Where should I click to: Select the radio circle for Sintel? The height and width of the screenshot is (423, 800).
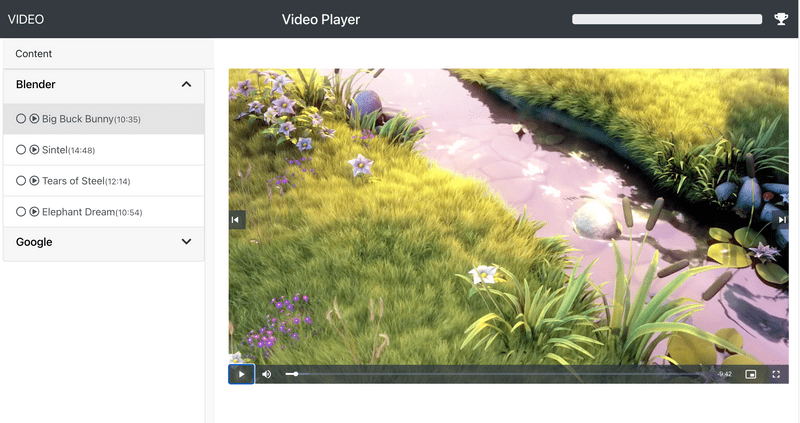click(x=21, y=150)
